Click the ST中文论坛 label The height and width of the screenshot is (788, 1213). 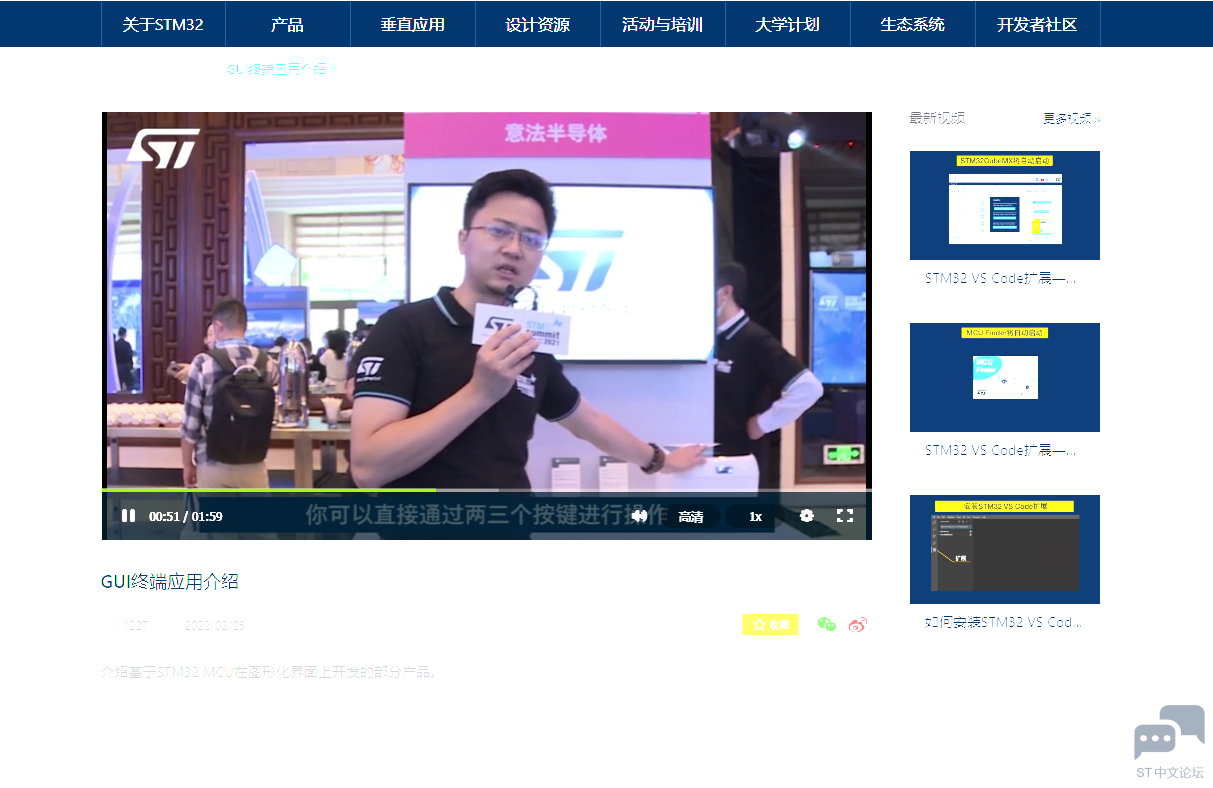[1170, 772]
